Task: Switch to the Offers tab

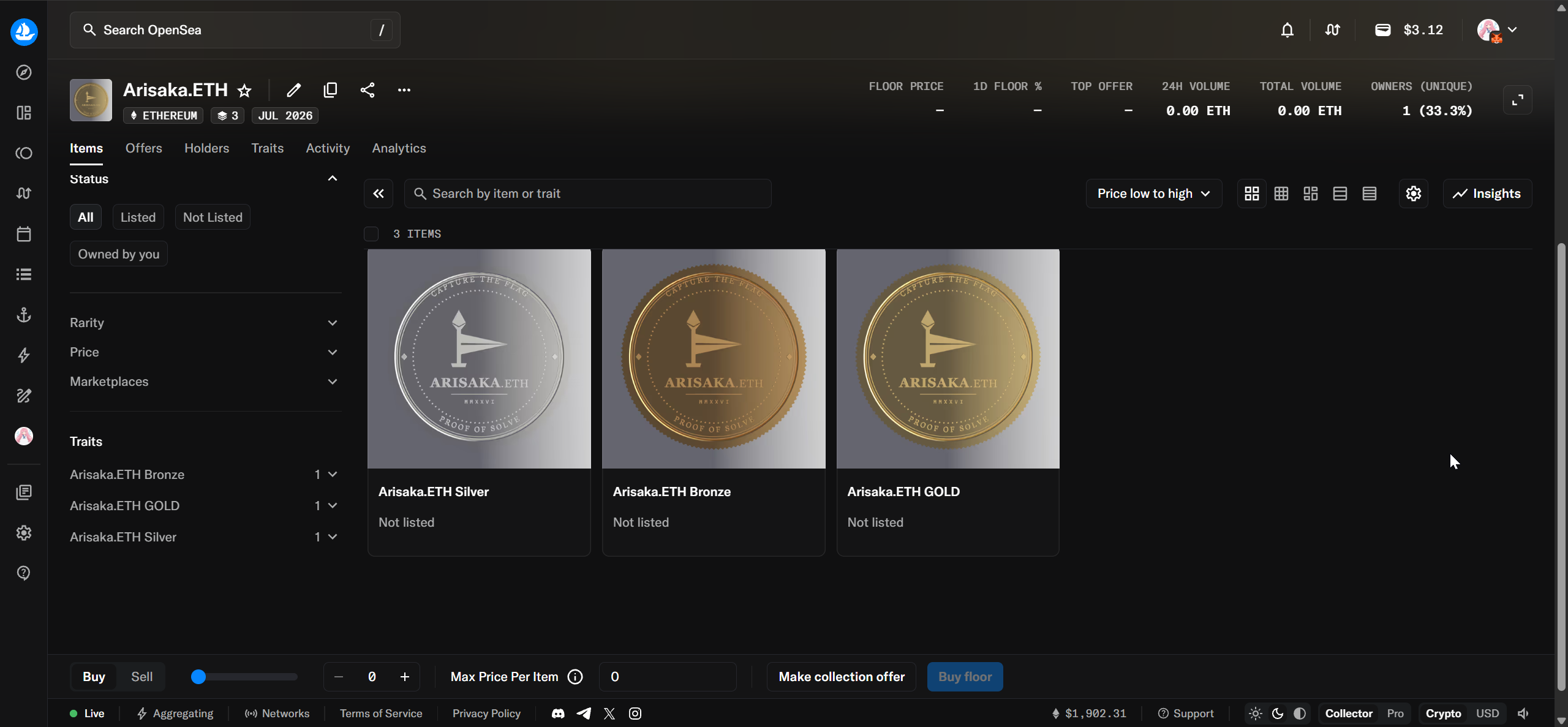Action: [x=144, y=148]
